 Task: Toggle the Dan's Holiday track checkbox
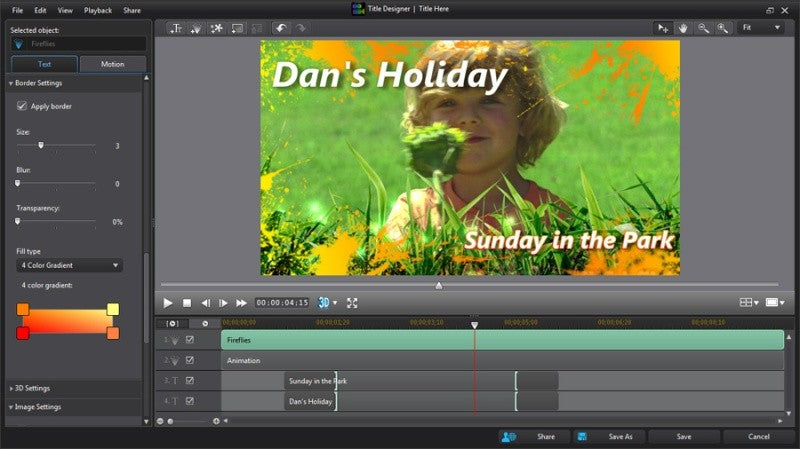pos(190,401)
